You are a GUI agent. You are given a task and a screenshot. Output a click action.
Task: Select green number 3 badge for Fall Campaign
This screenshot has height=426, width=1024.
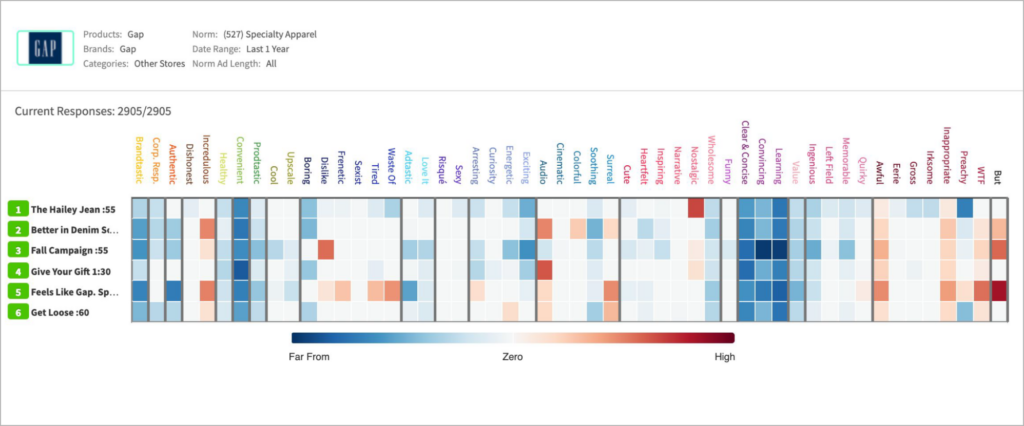click(18, 250)
